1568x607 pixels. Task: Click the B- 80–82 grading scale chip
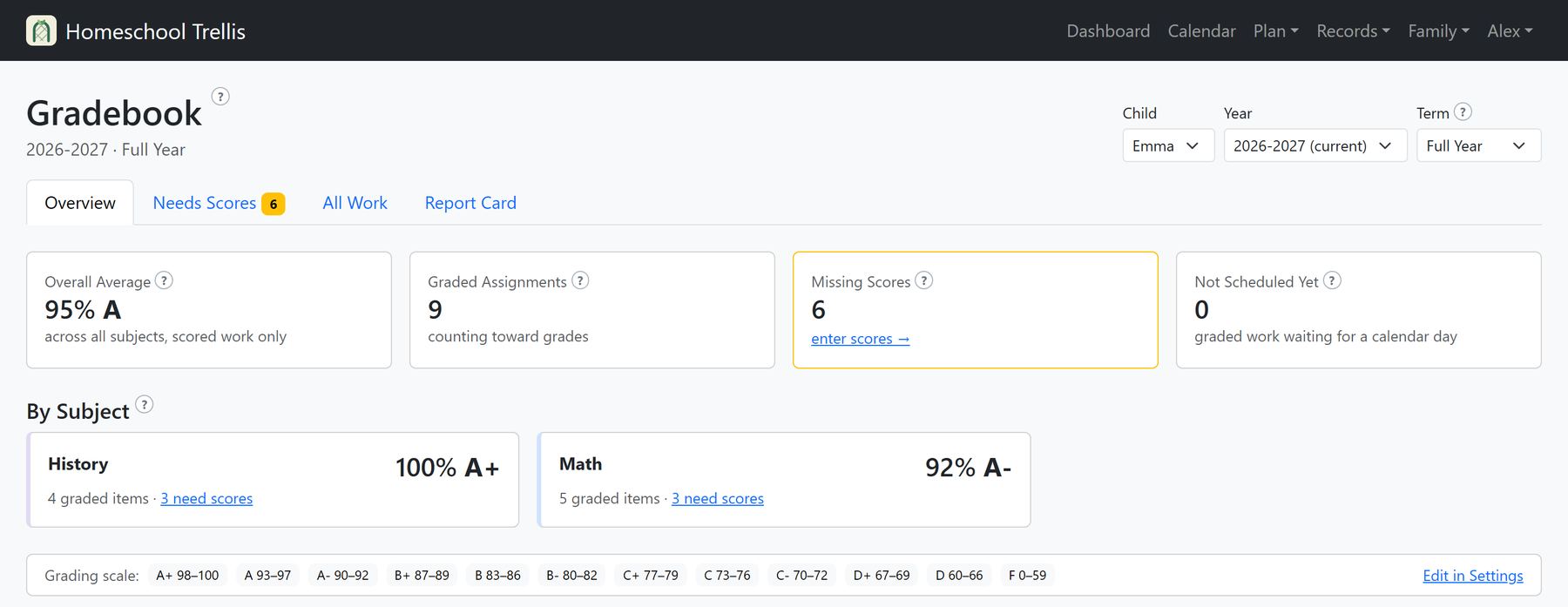click(571, 575)
